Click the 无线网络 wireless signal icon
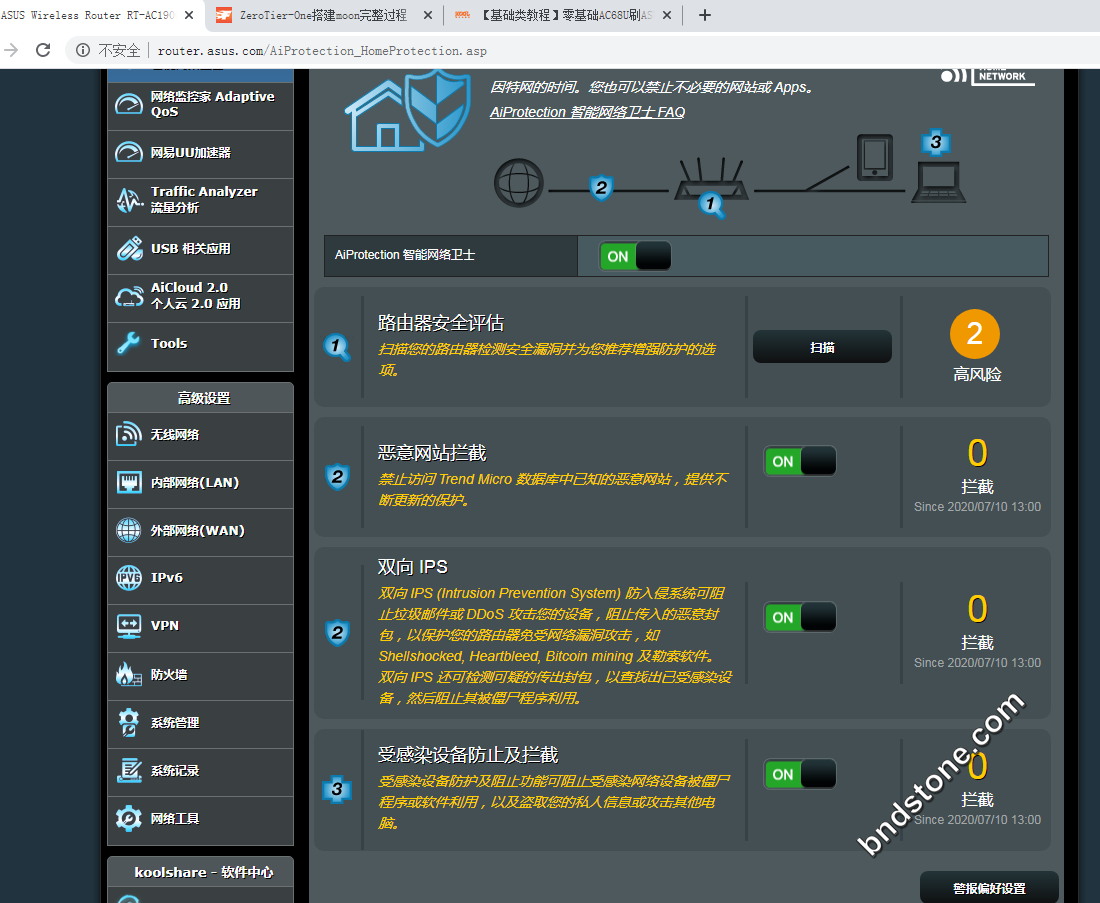The width and height of the screenshot is (1100, 903). (x=129, y=434)
